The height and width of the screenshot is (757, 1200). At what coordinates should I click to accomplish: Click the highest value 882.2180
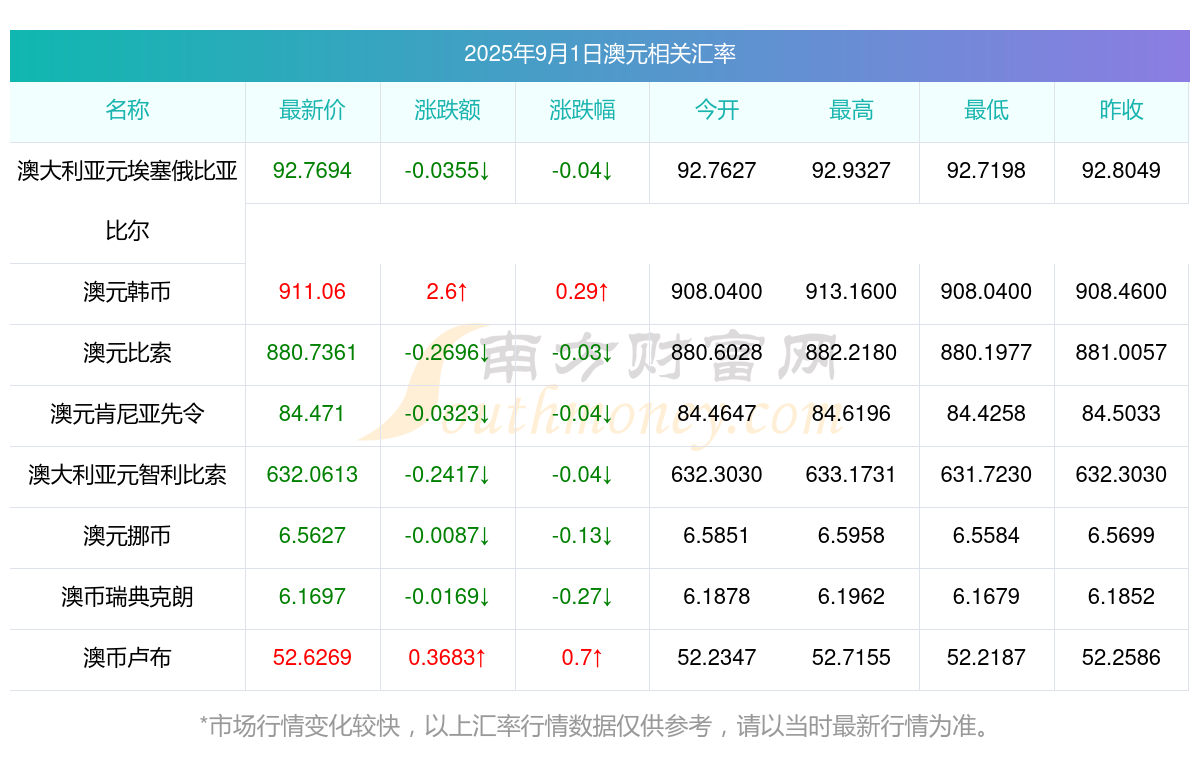click(851, 353)
